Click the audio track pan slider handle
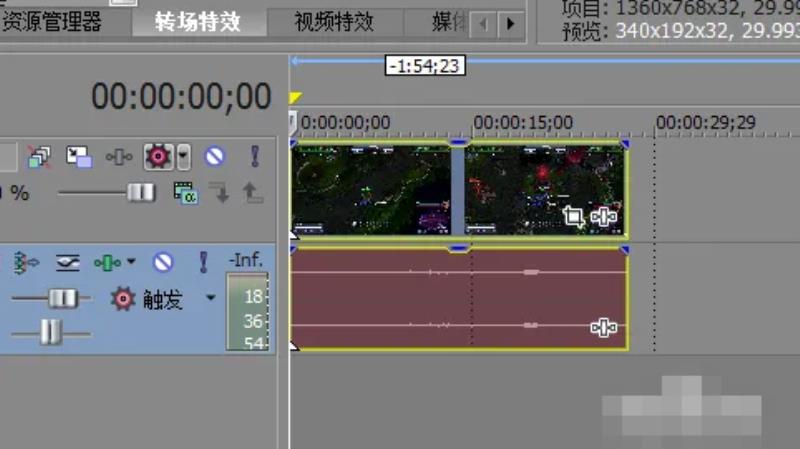The height and width of the screenshot is (449, 800). click(51, 332)
